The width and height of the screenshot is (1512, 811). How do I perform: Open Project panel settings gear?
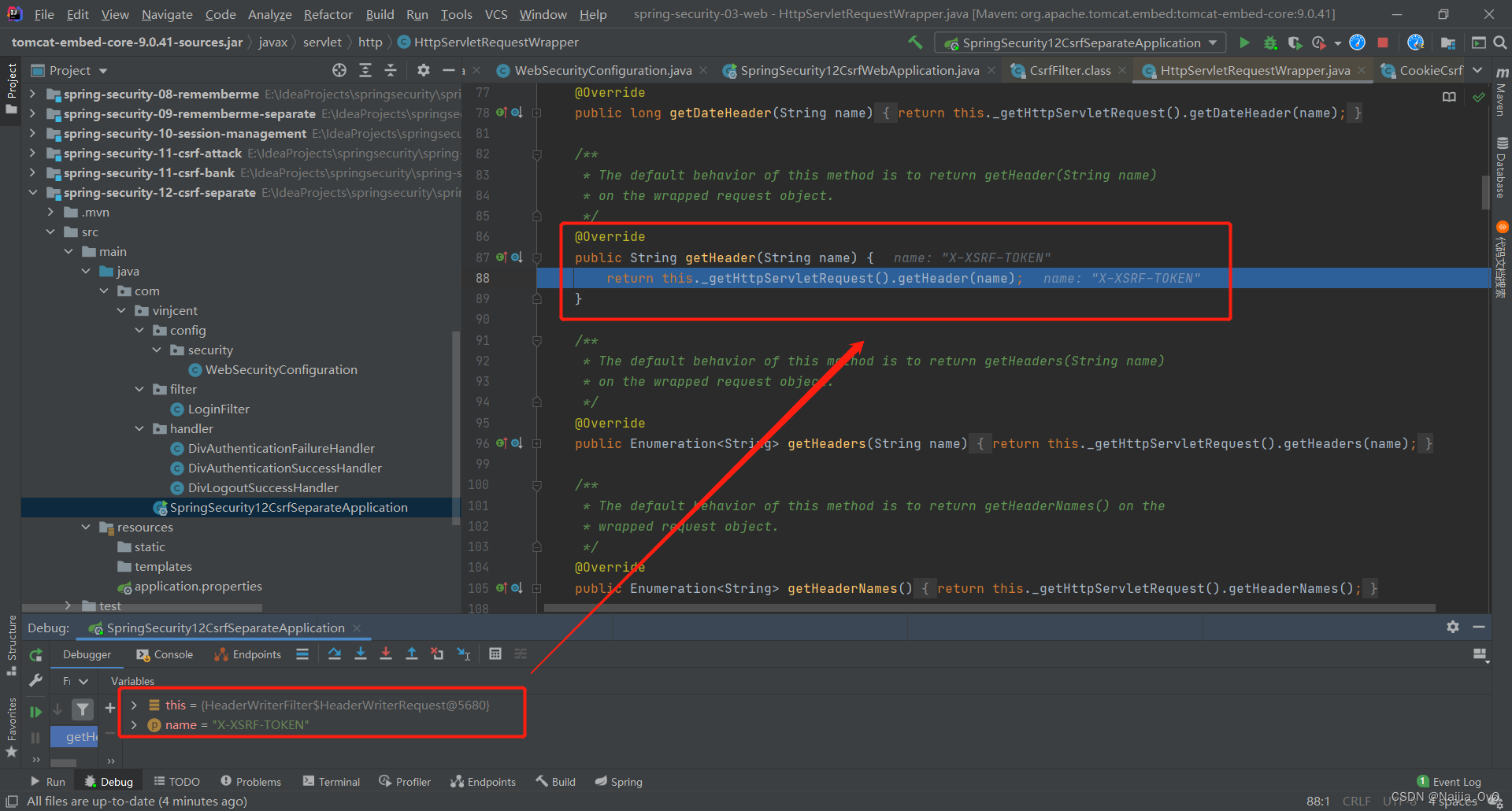tap(424, 70)
